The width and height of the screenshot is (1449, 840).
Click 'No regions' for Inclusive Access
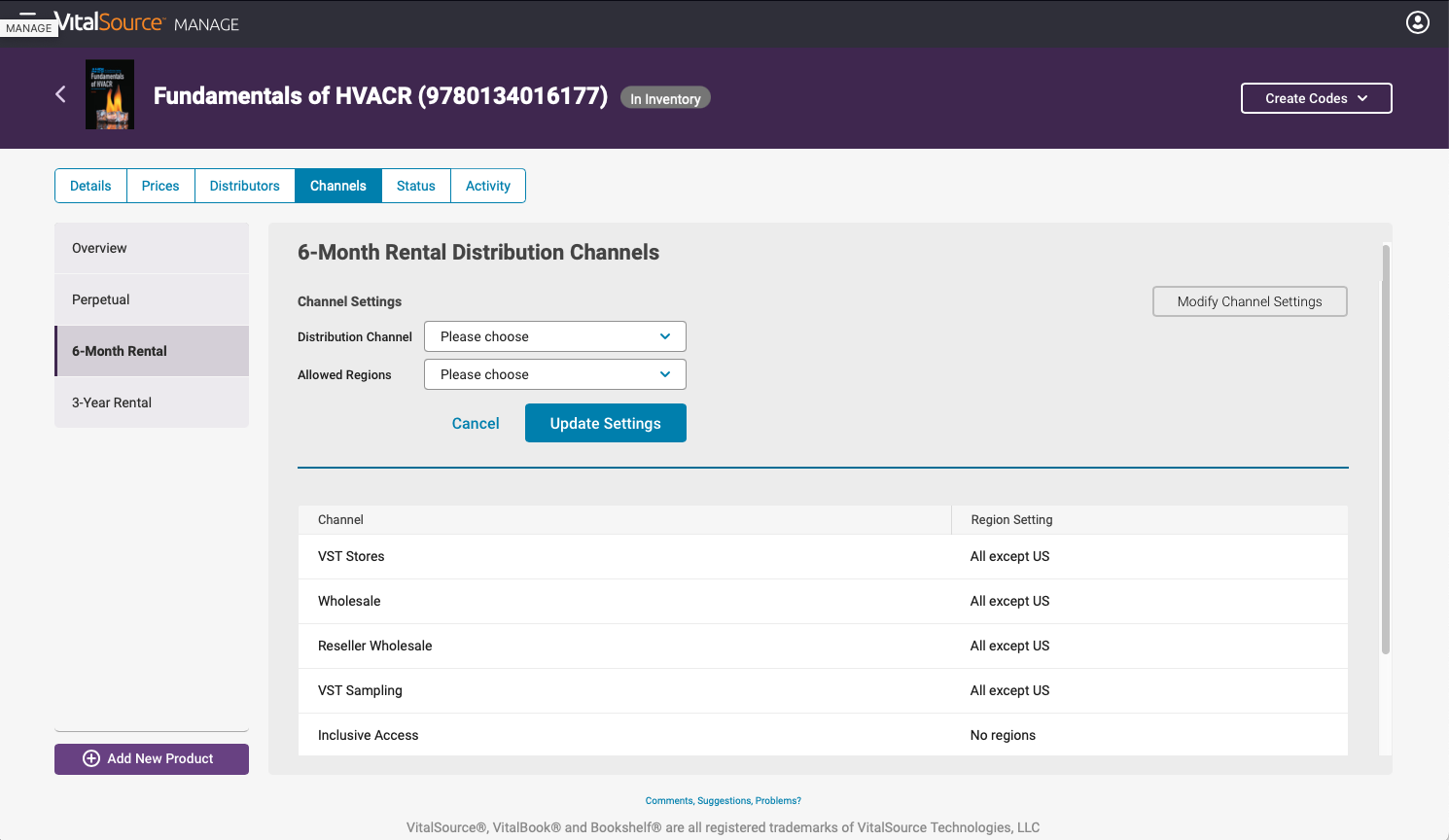coord(1003,735)
